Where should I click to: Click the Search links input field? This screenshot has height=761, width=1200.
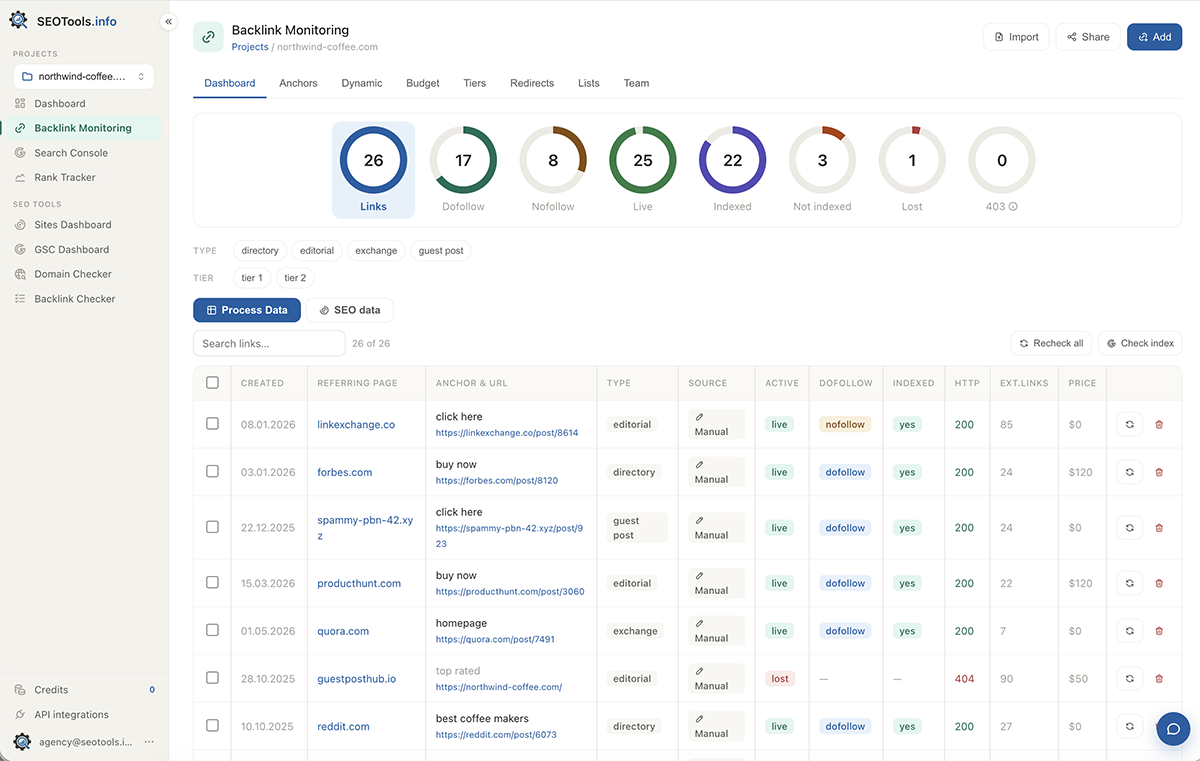point(269,343)
